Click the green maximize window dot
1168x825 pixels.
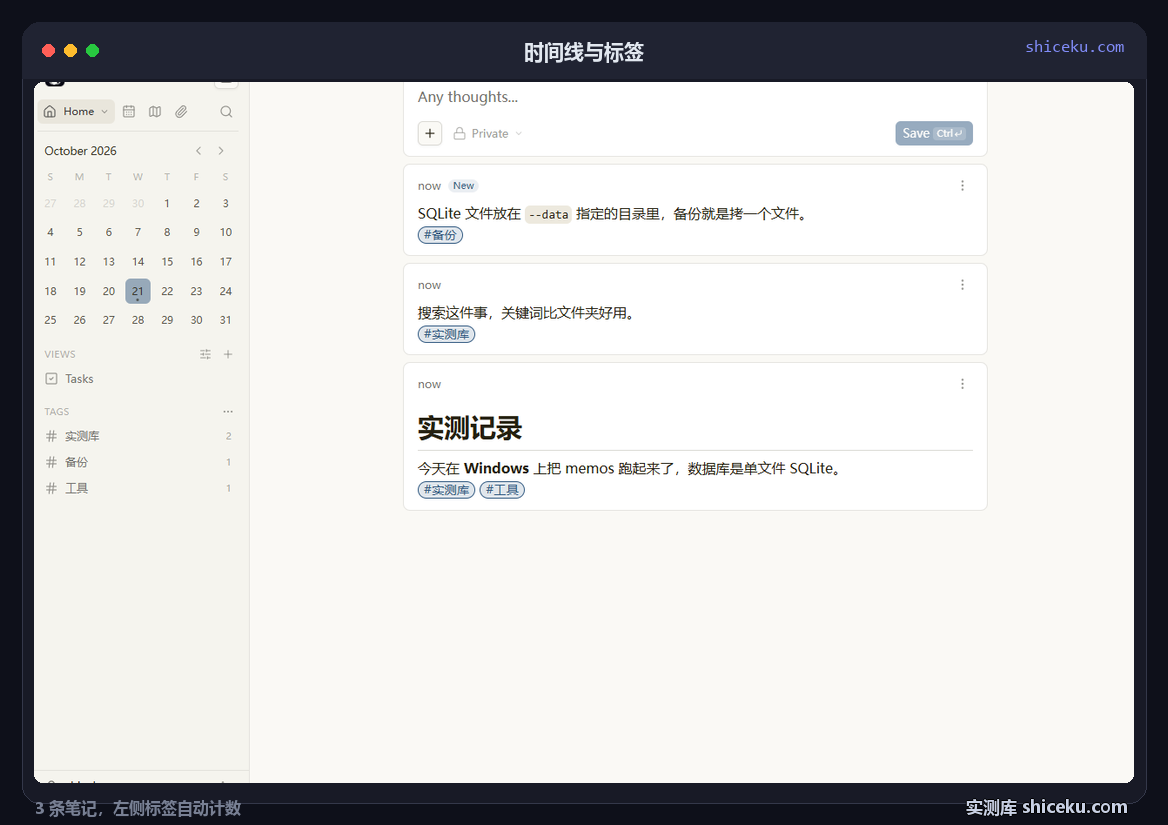click(x=93, y=51)
